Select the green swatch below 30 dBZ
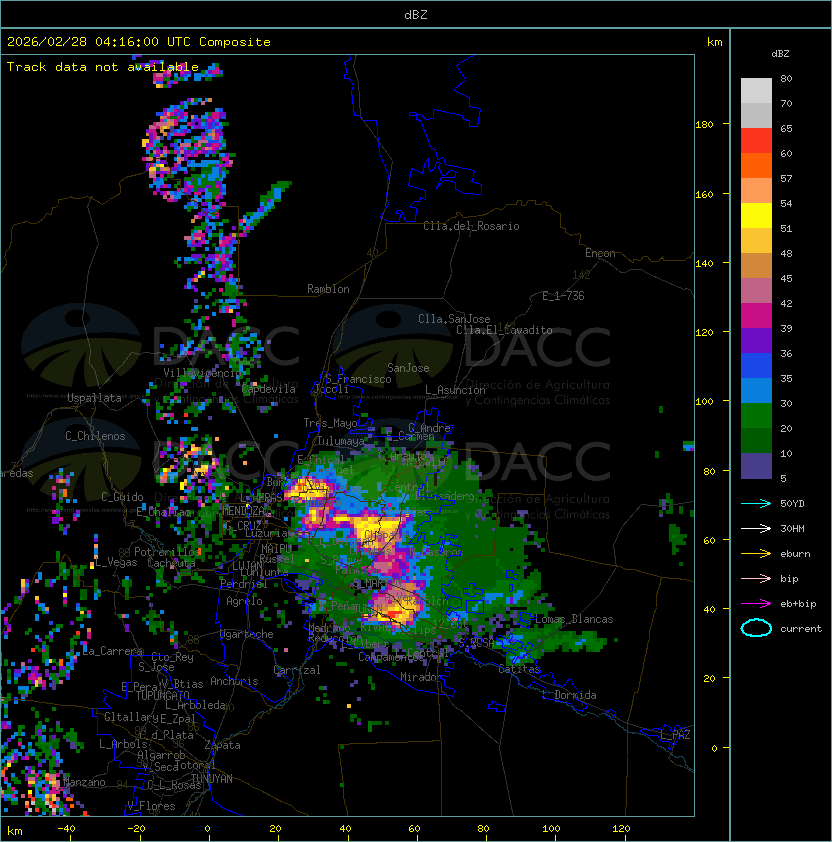This screenshot has width=832, height=842. 756,416
